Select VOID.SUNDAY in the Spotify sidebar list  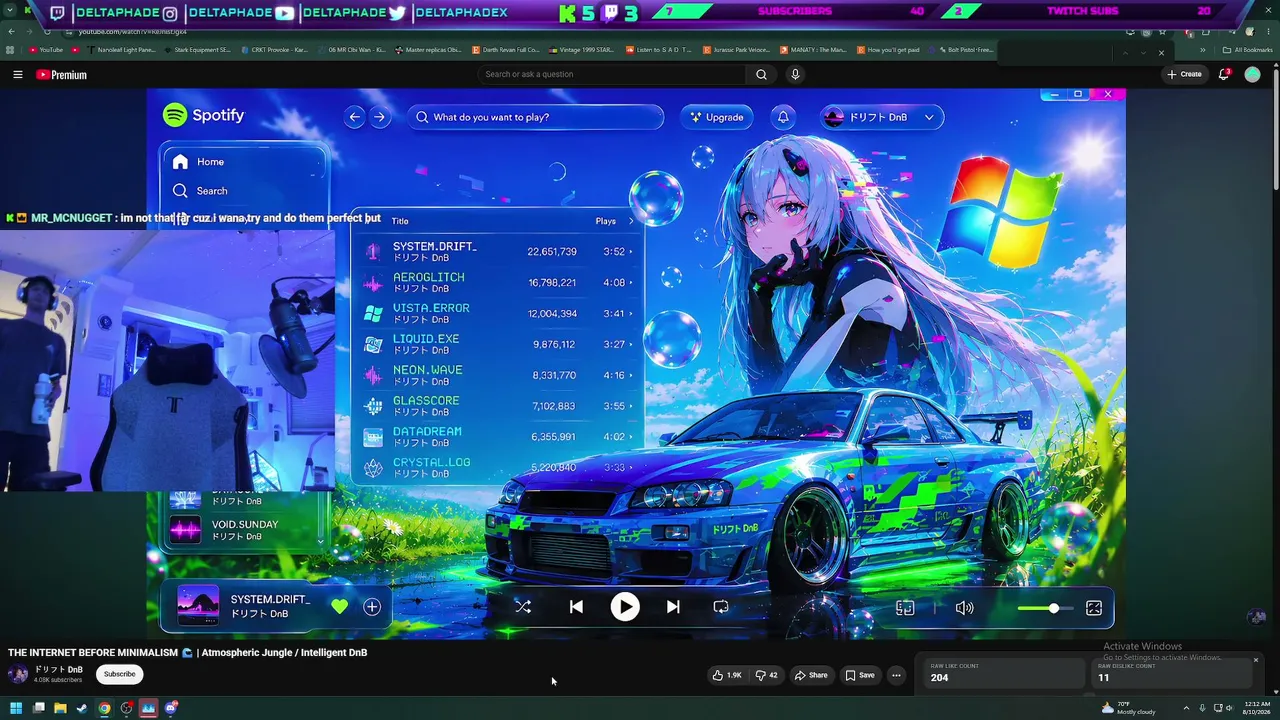241,530
